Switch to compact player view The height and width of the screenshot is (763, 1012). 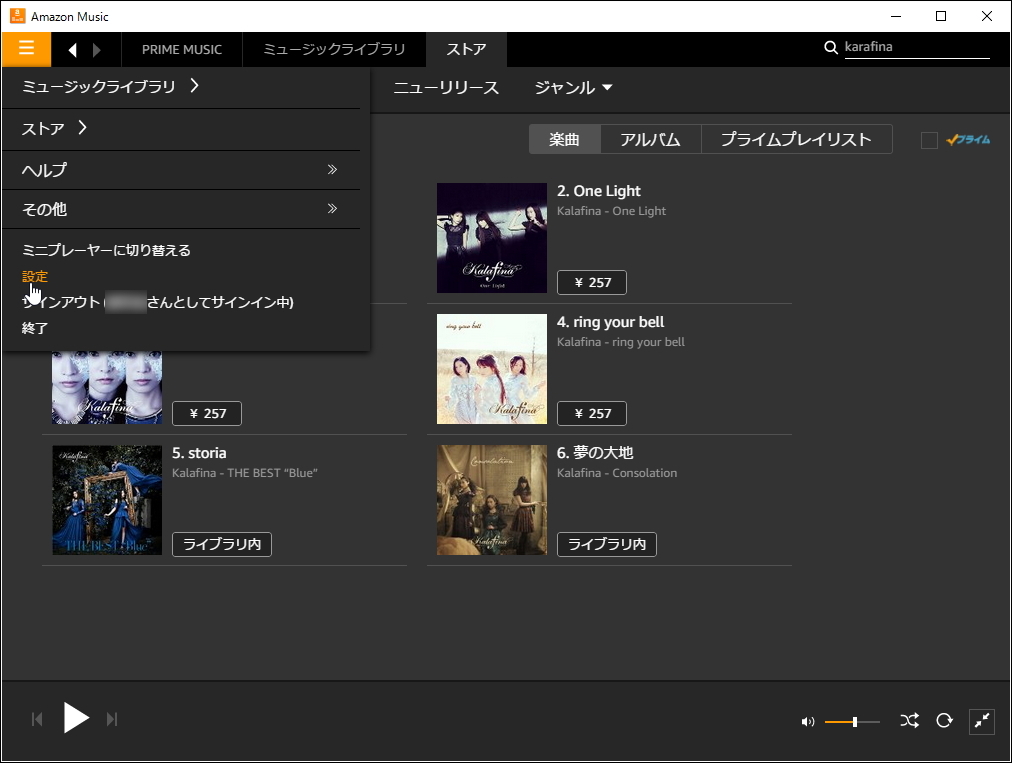coord(981,720)
